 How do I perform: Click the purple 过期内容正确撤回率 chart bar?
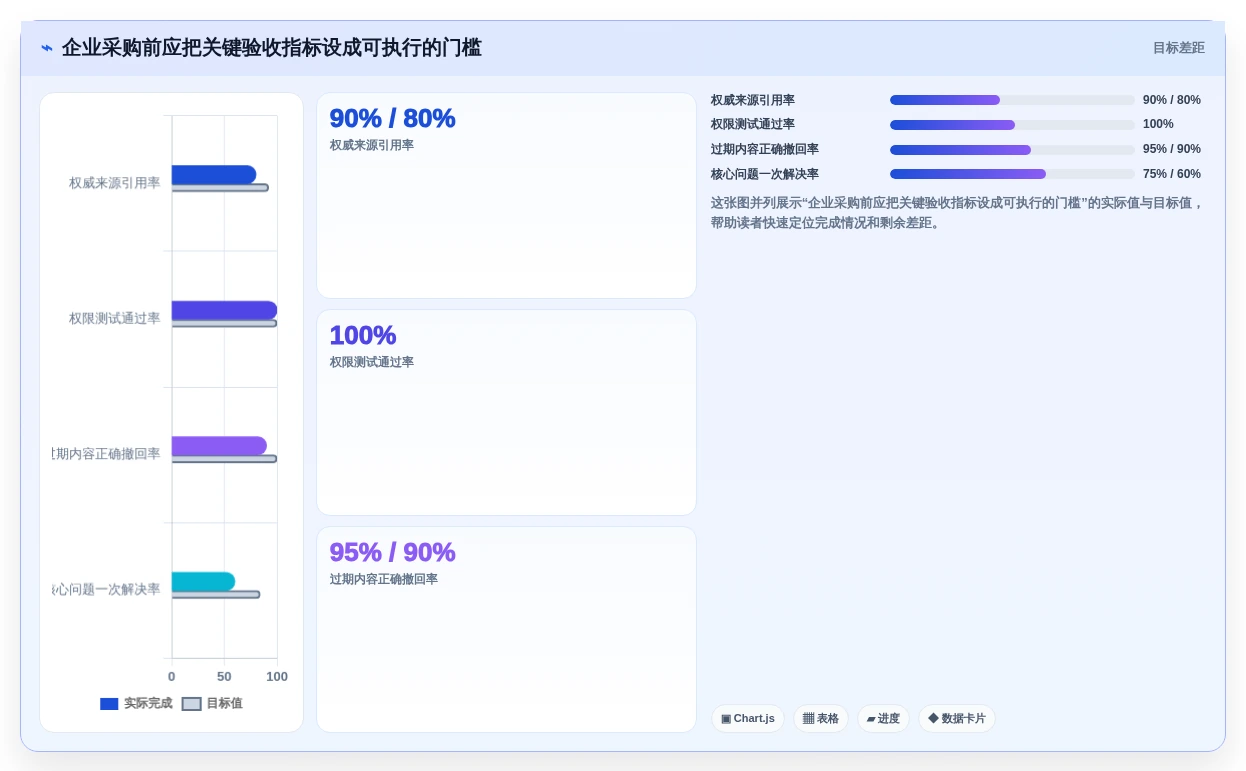(219, 446)
